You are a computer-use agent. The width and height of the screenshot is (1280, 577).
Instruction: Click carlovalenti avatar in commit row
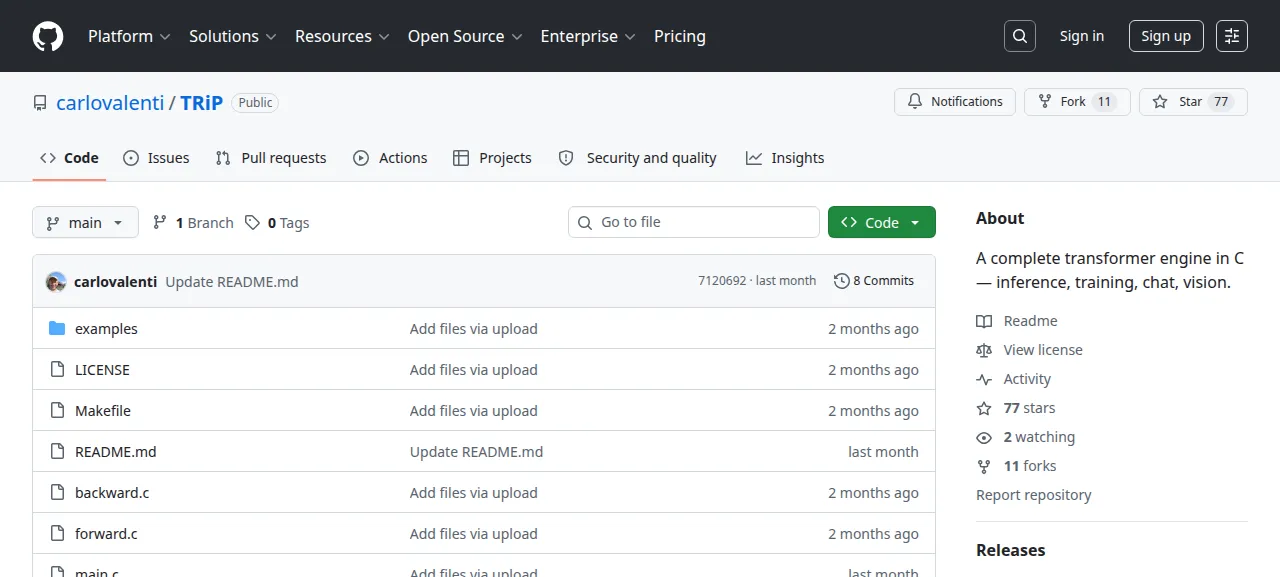56,282
